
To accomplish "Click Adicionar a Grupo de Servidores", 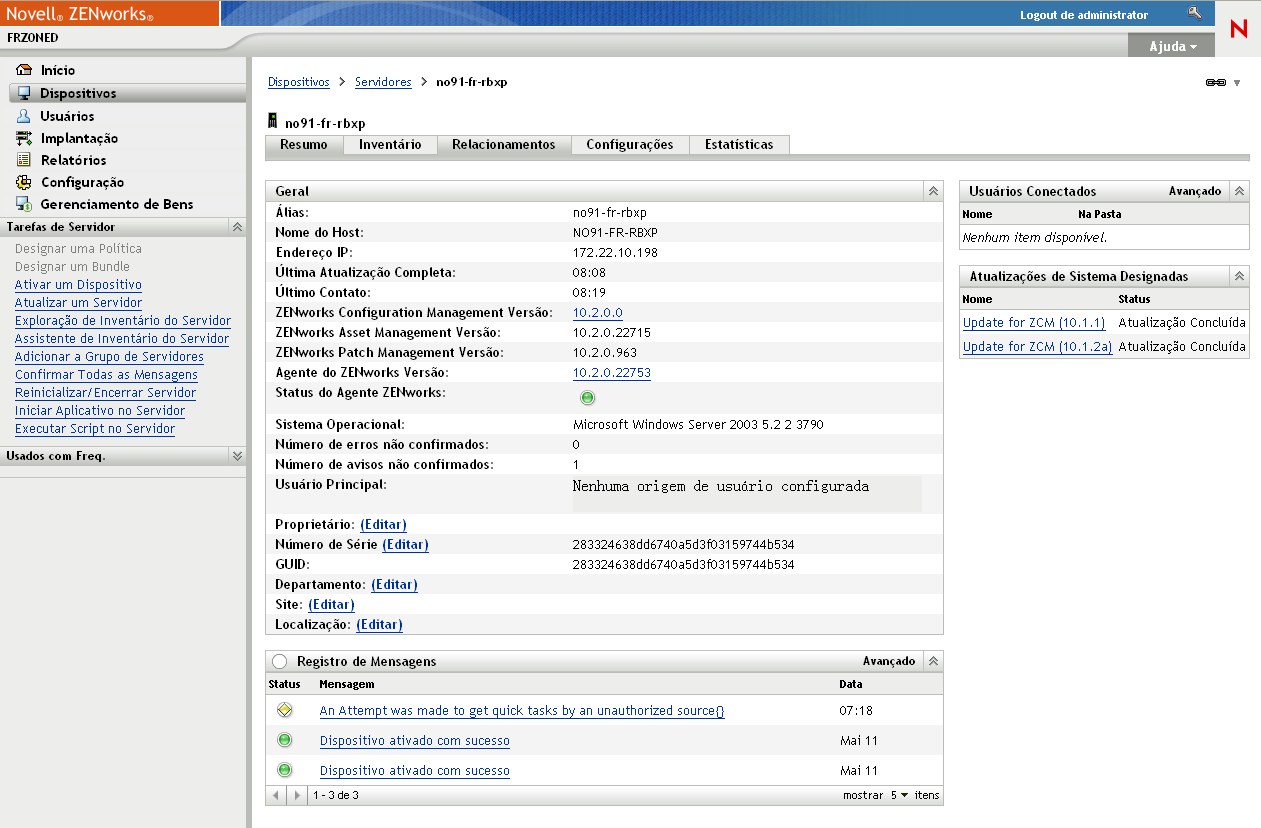I will pos(109,357).
